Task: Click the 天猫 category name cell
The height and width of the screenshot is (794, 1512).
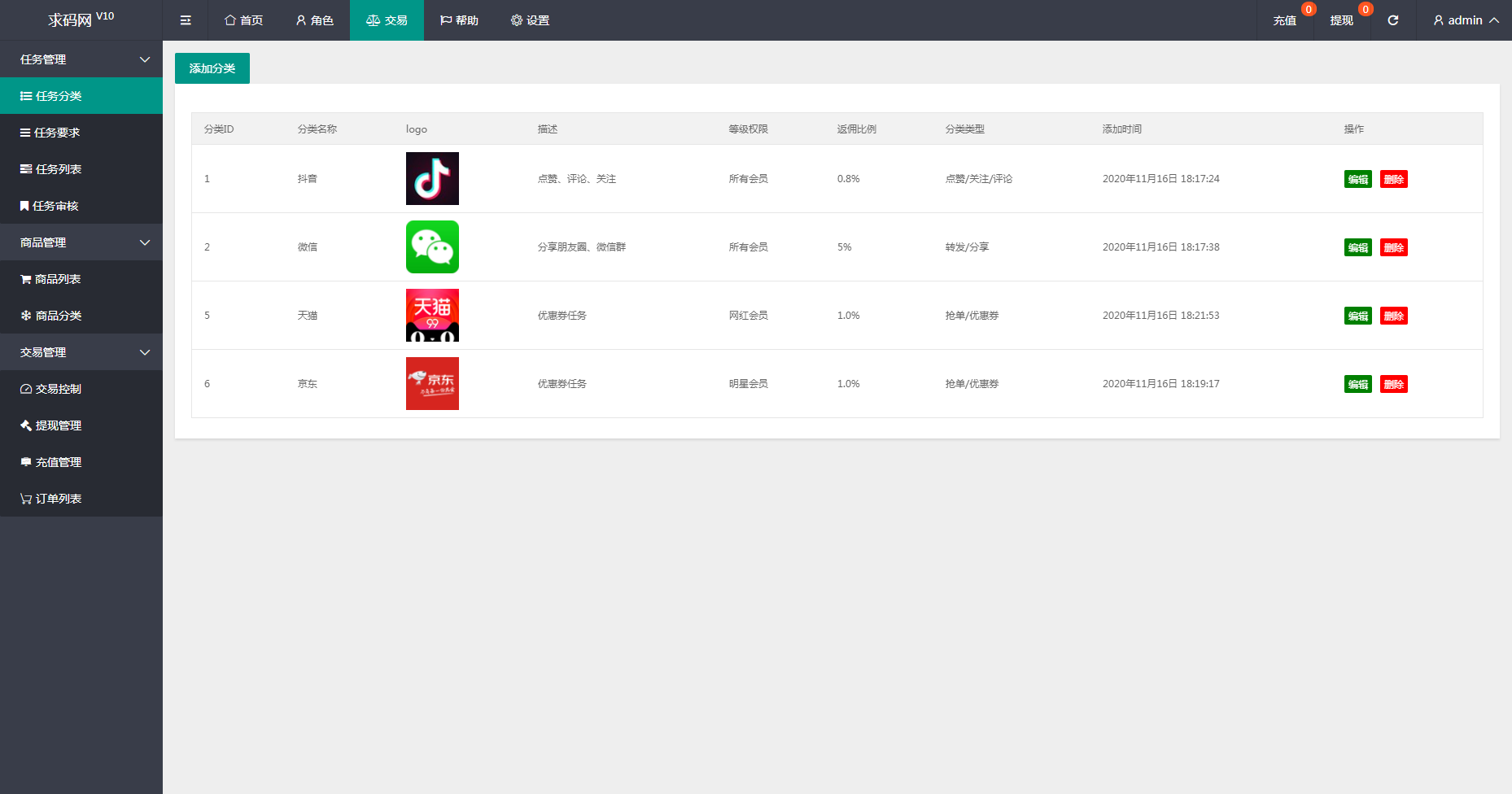Action: pos(308,316)
